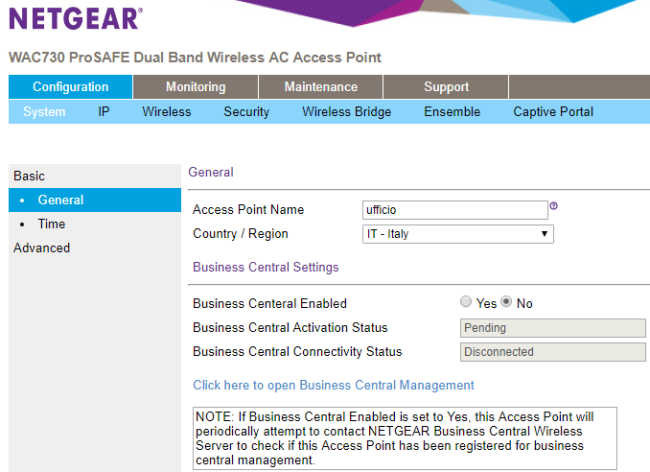Set Business Central Enabled to Yes
The width and height of the screenshot is (650, 472).
point(466,302)
